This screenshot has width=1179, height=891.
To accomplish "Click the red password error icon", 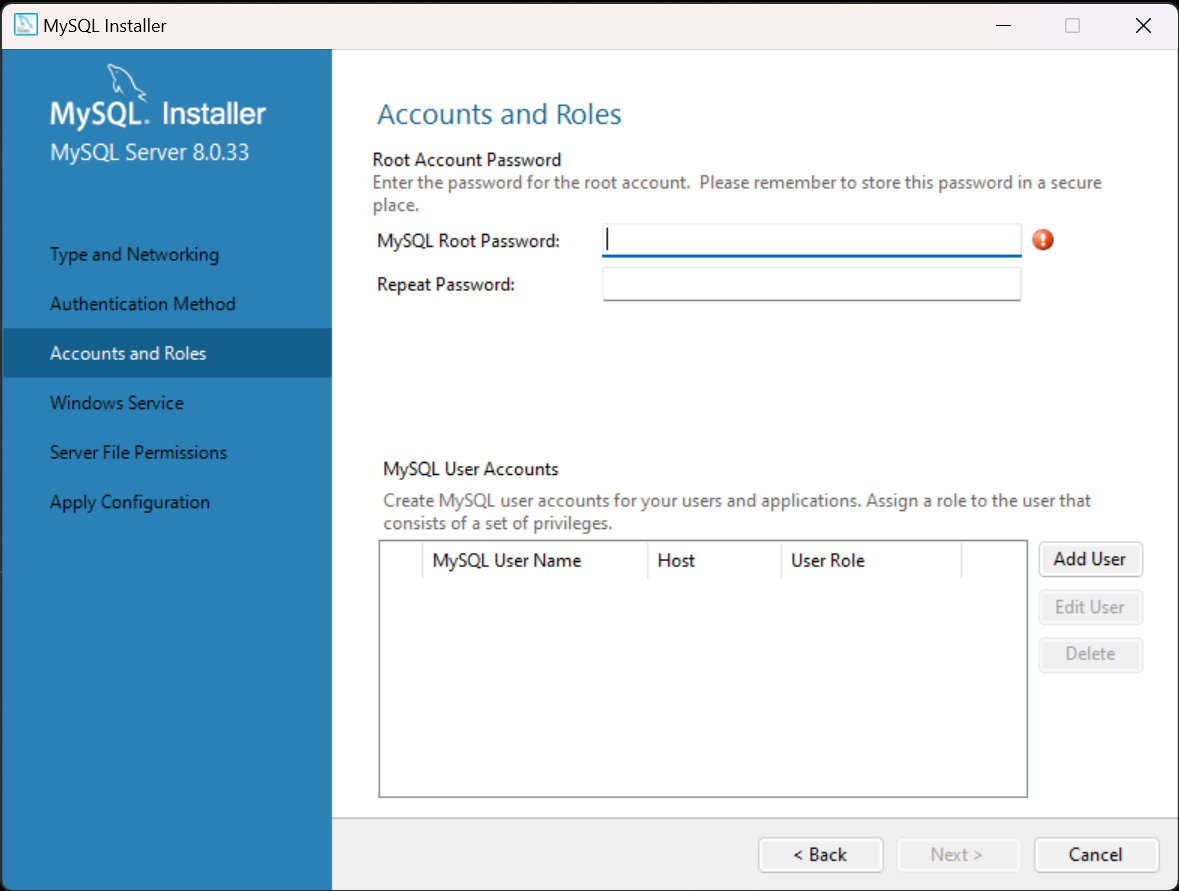I will click(1043, 240).
